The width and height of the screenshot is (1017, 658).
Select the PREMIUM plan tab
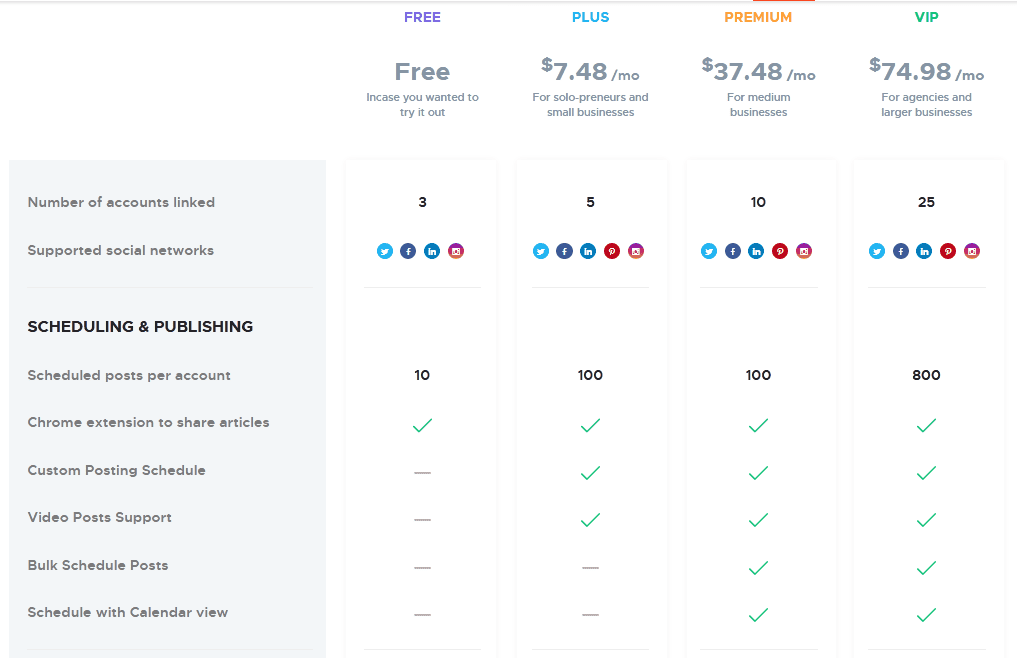coord(758,17)
